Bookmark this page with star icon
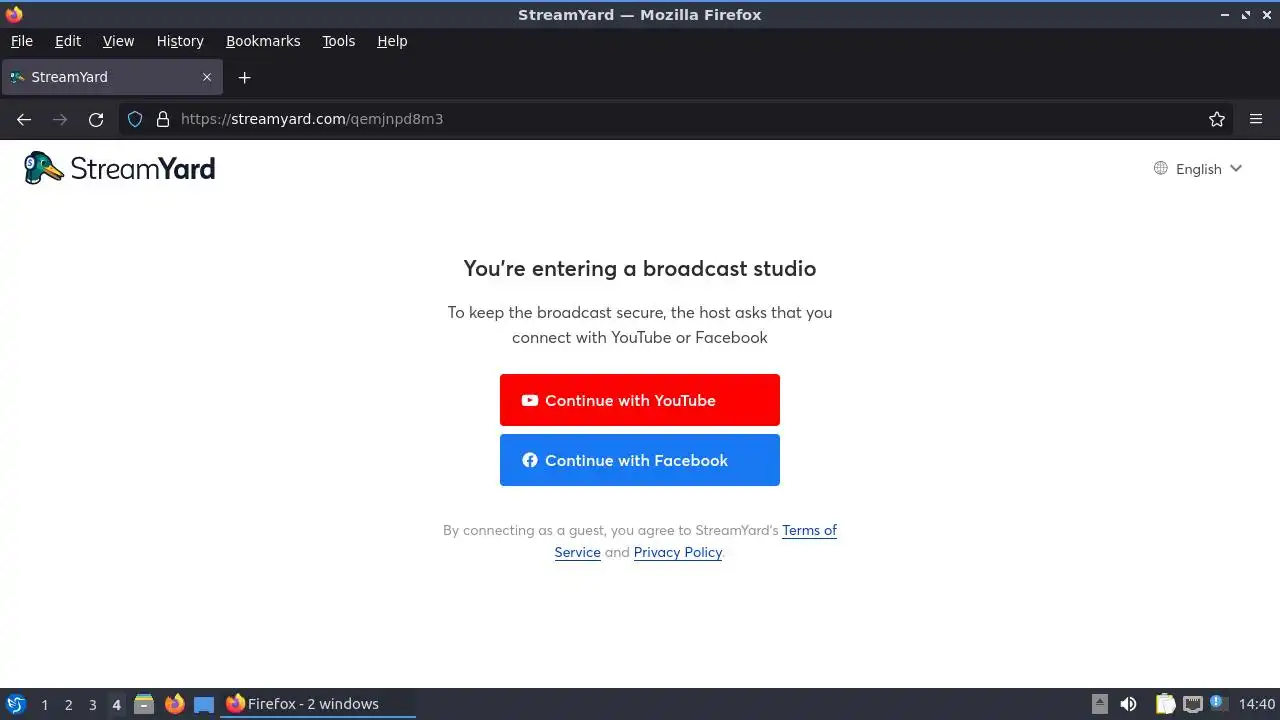 [x=1217, y=119]
